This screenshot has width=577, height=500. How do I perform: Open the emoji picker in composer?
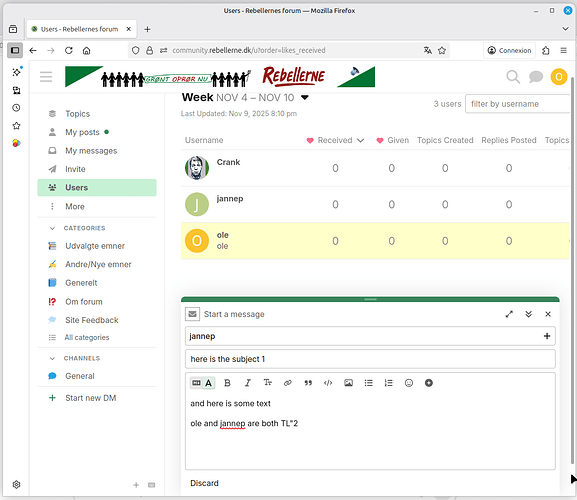coord(408,383)
